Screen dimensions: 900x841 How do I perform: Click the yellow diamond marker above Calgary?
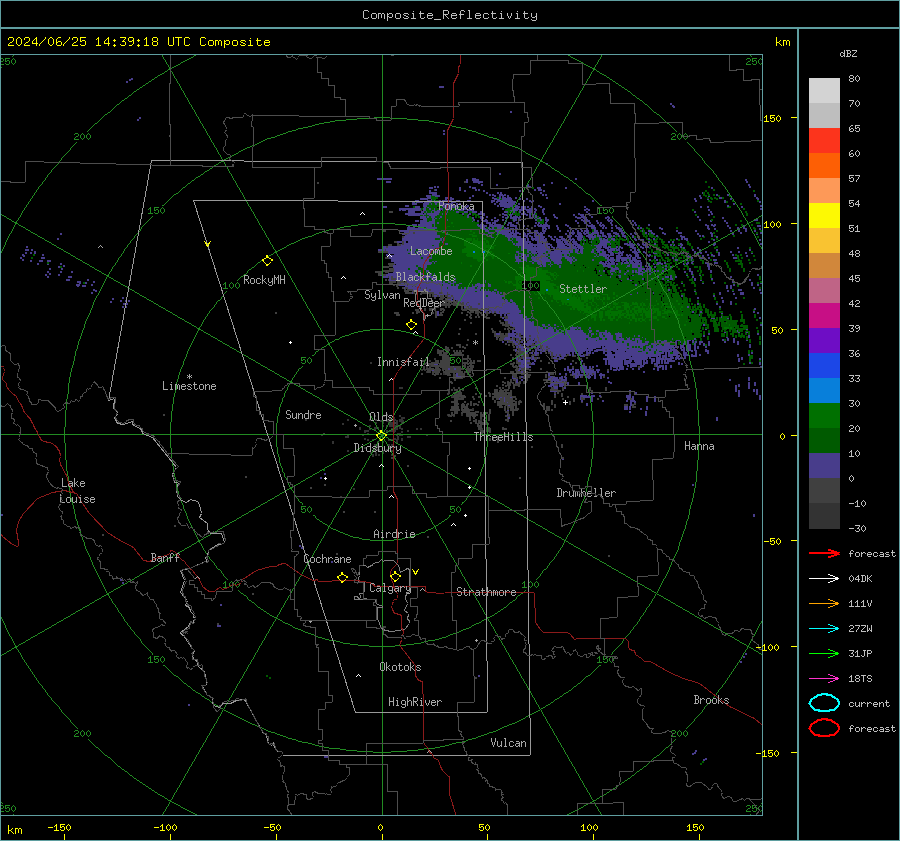395,576
